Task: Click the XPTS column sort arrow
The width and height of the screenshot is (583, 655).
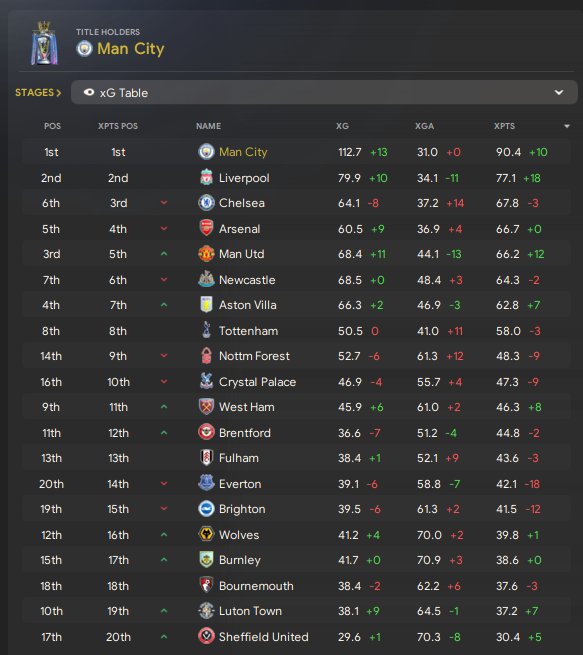Action: point(567,126)
